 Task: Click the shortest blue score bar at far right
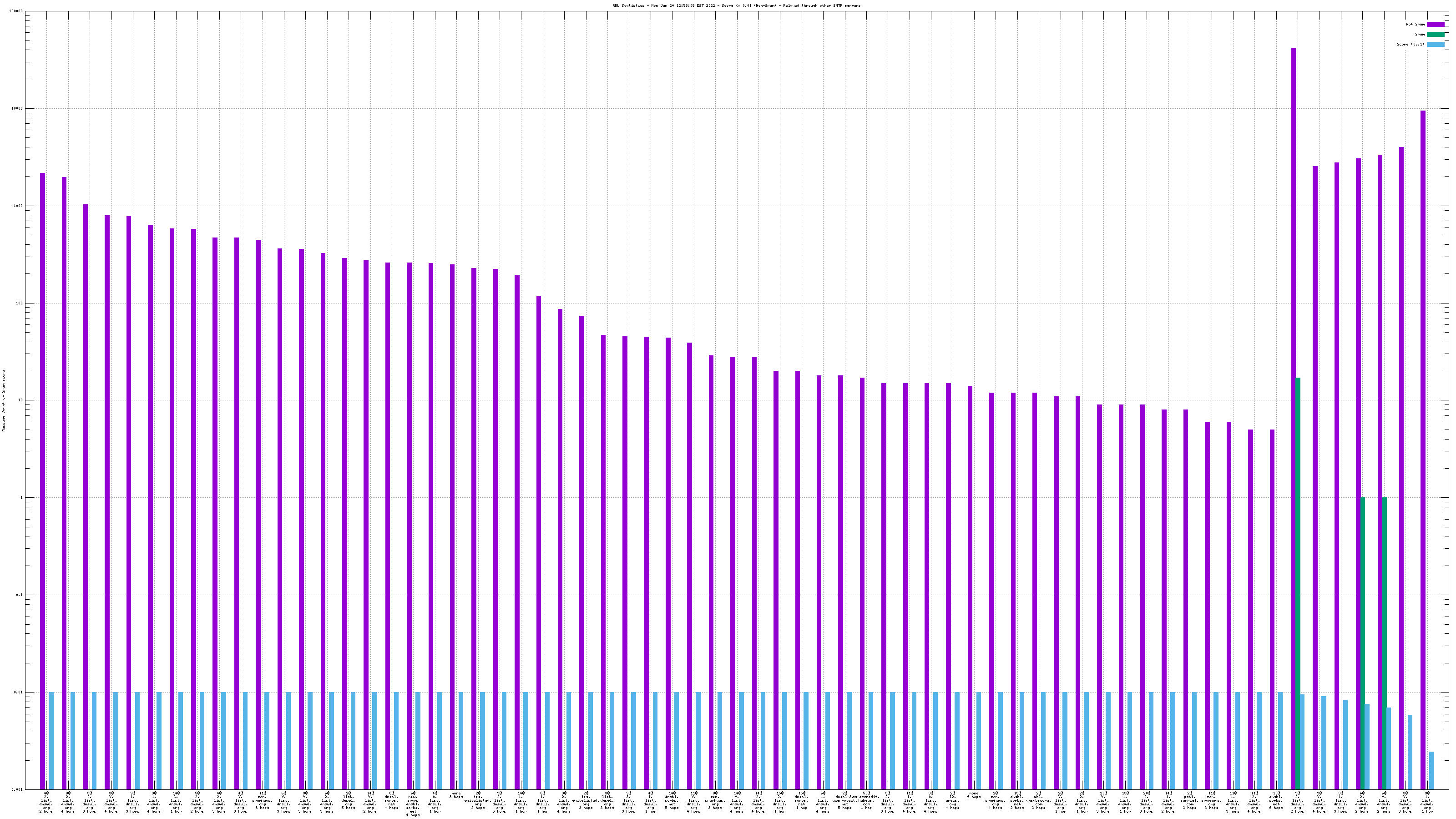[x=1432, y=770]
